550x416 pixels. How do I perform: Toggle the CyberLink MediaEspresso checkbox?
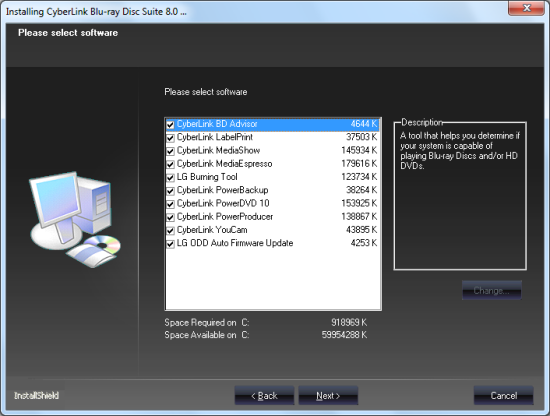pos(170,165)
